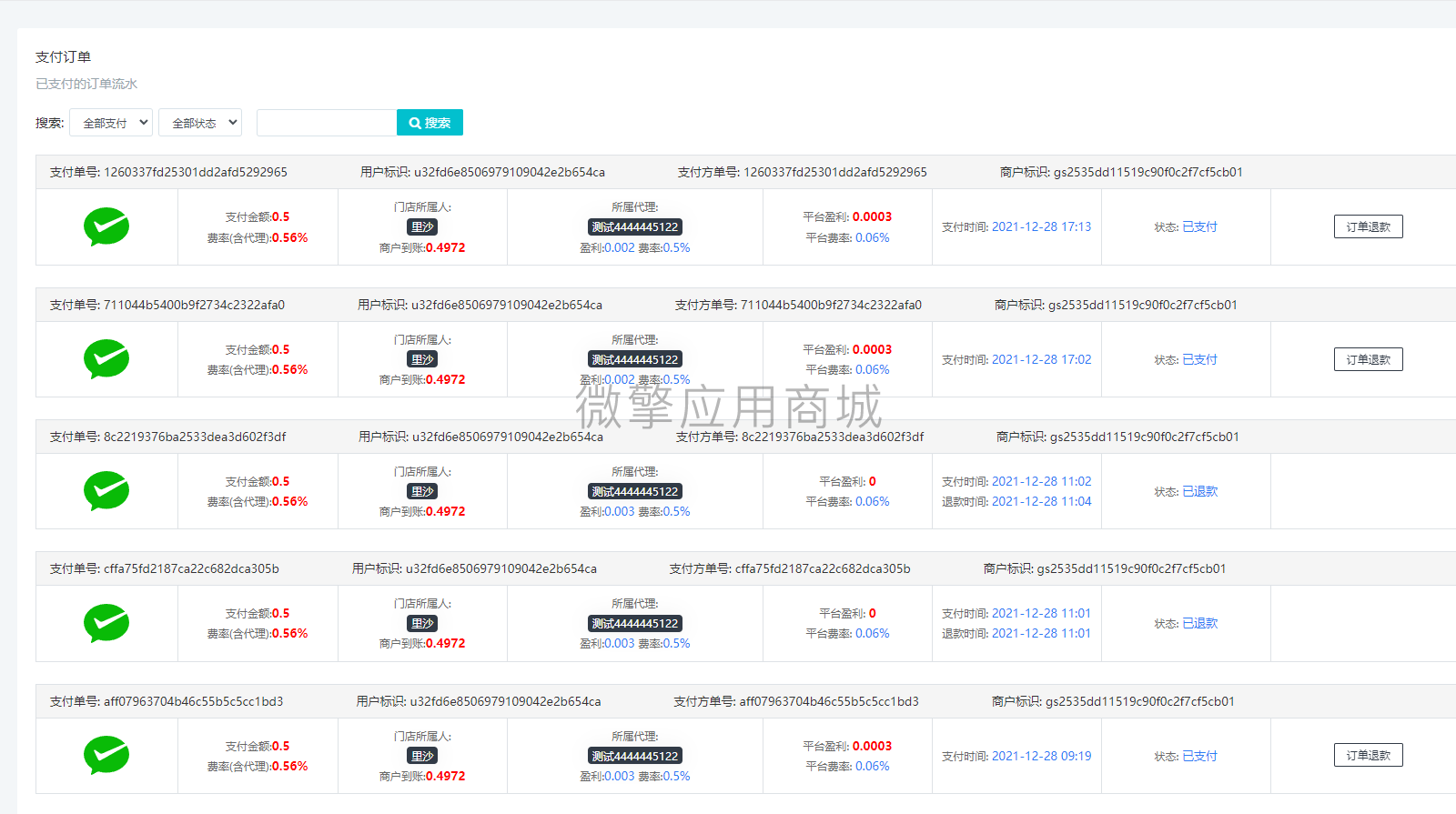Click WeChat Pay icon for order 8c2219376ba2533dea3d602f3df

point(106,491)
